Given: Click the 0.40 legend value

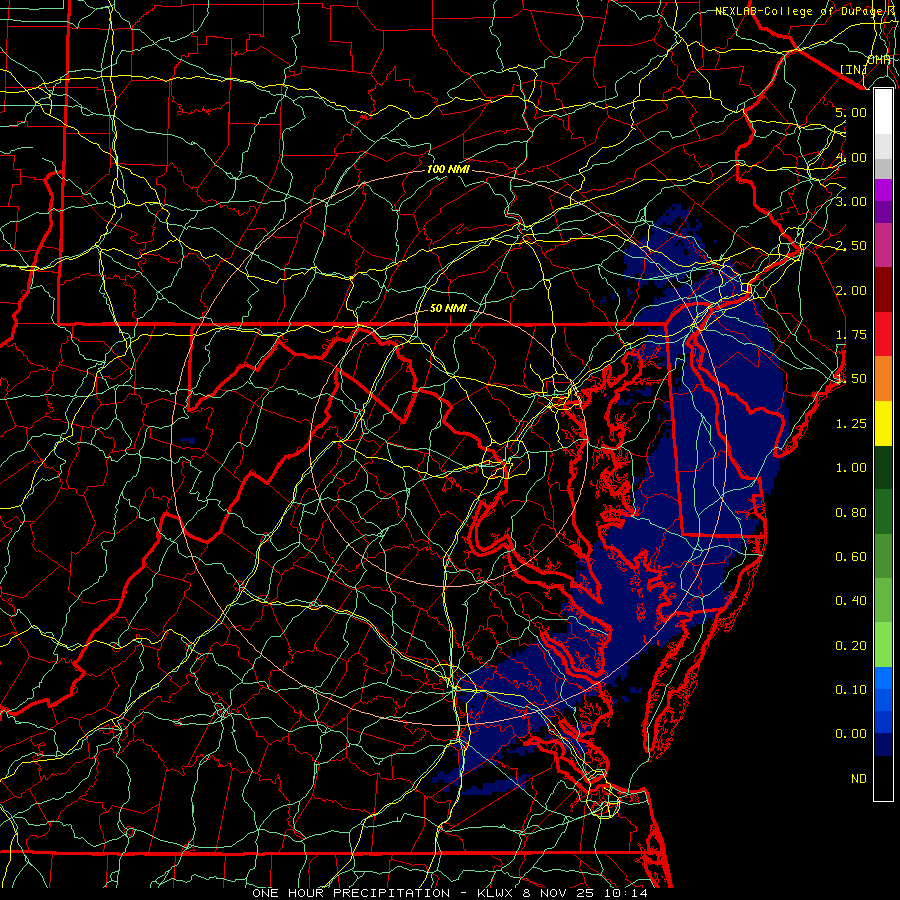Looking at the screenshot, I should pos(851,601).
